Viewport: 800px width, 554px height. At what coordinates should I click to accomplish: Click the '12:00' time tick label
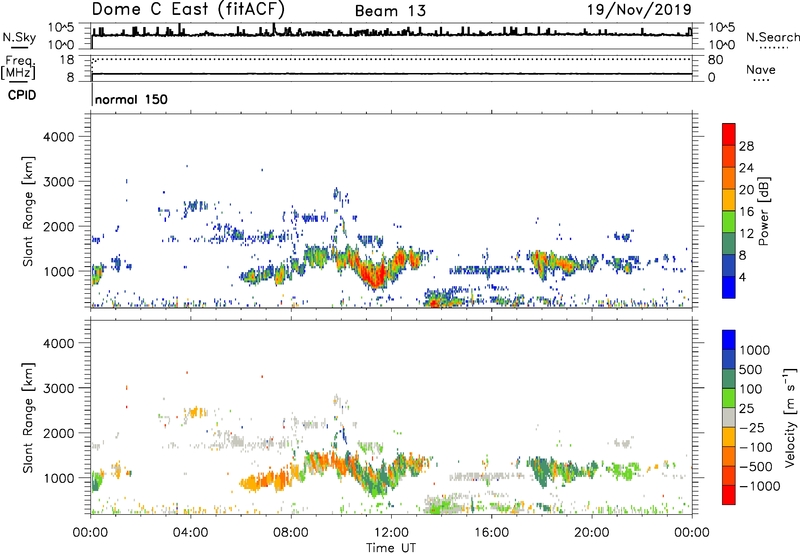click(391, 533)
